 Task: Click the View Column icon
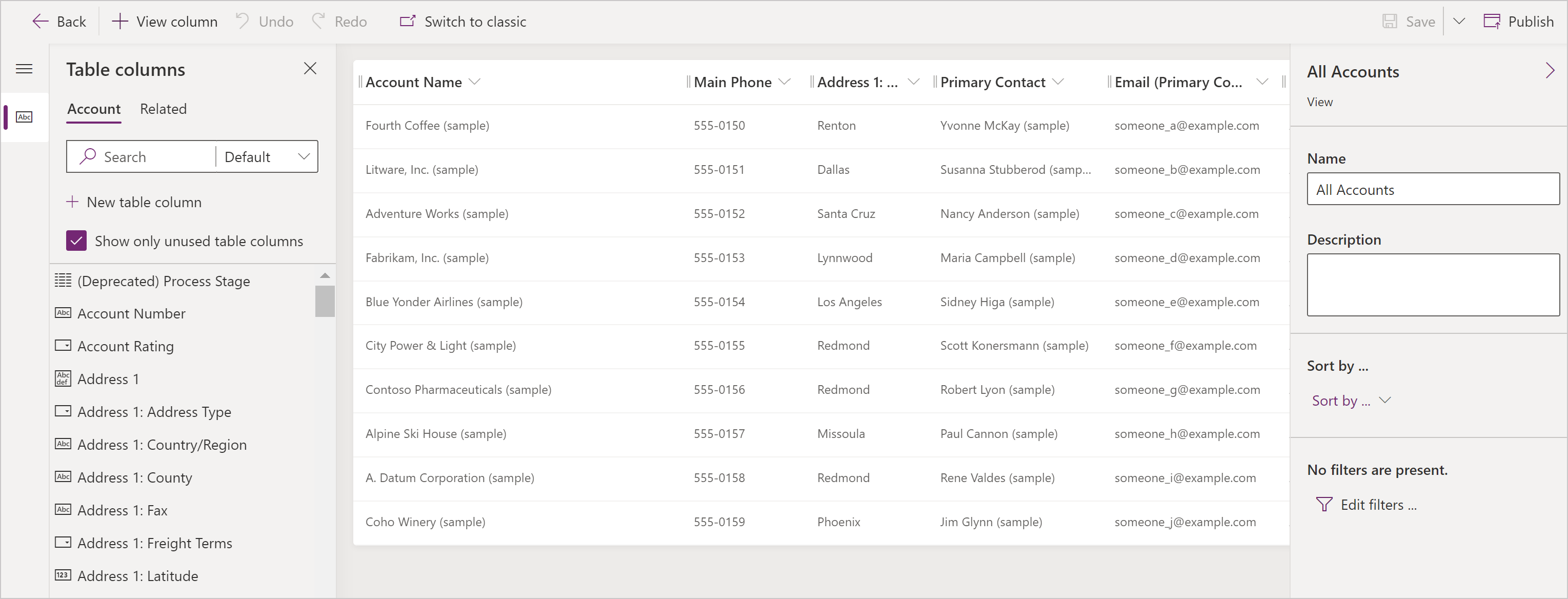165,21
